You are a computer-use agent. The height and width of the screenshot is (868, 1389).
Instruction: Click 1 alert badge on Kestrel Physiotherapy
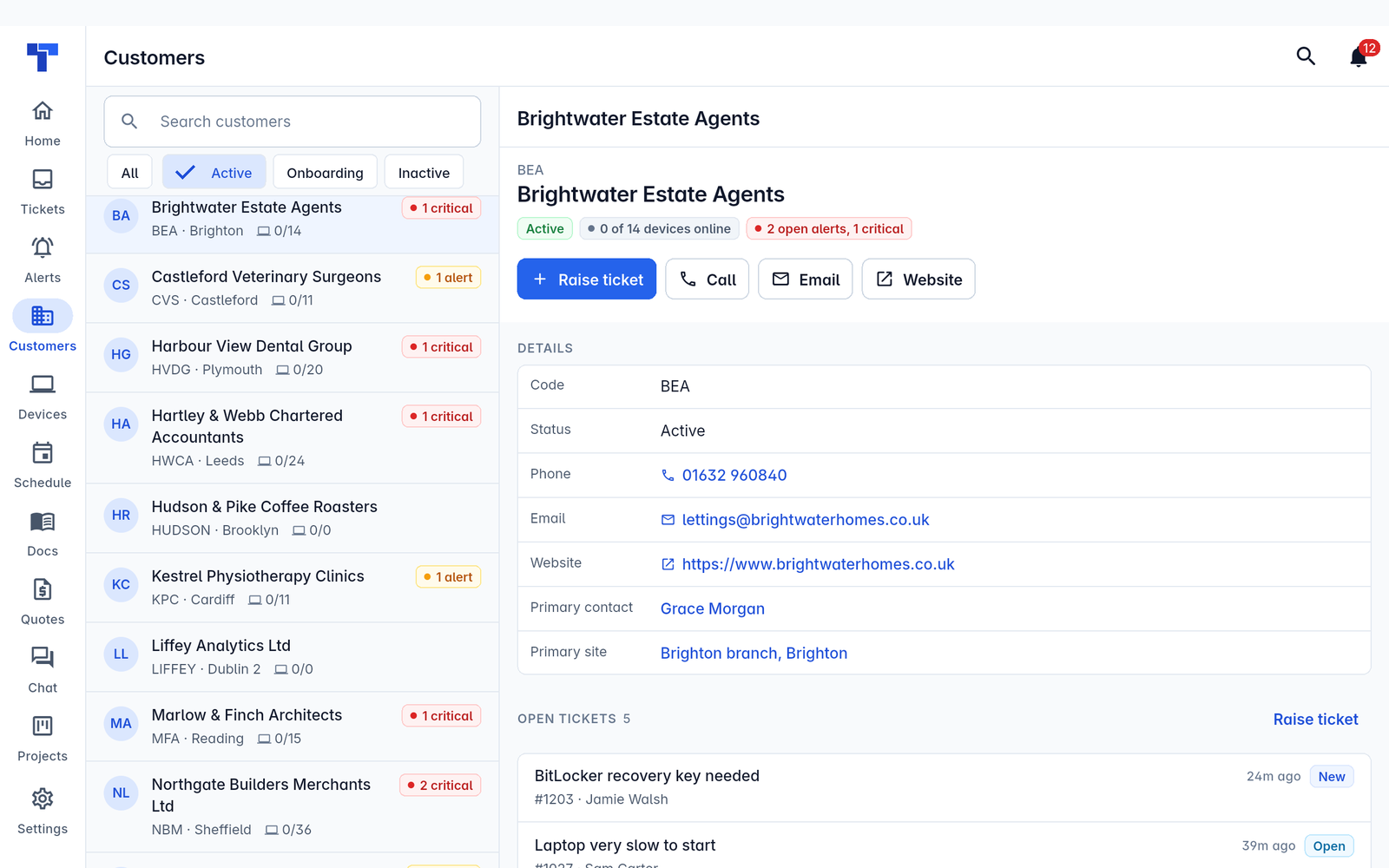(x=448, y=577)
